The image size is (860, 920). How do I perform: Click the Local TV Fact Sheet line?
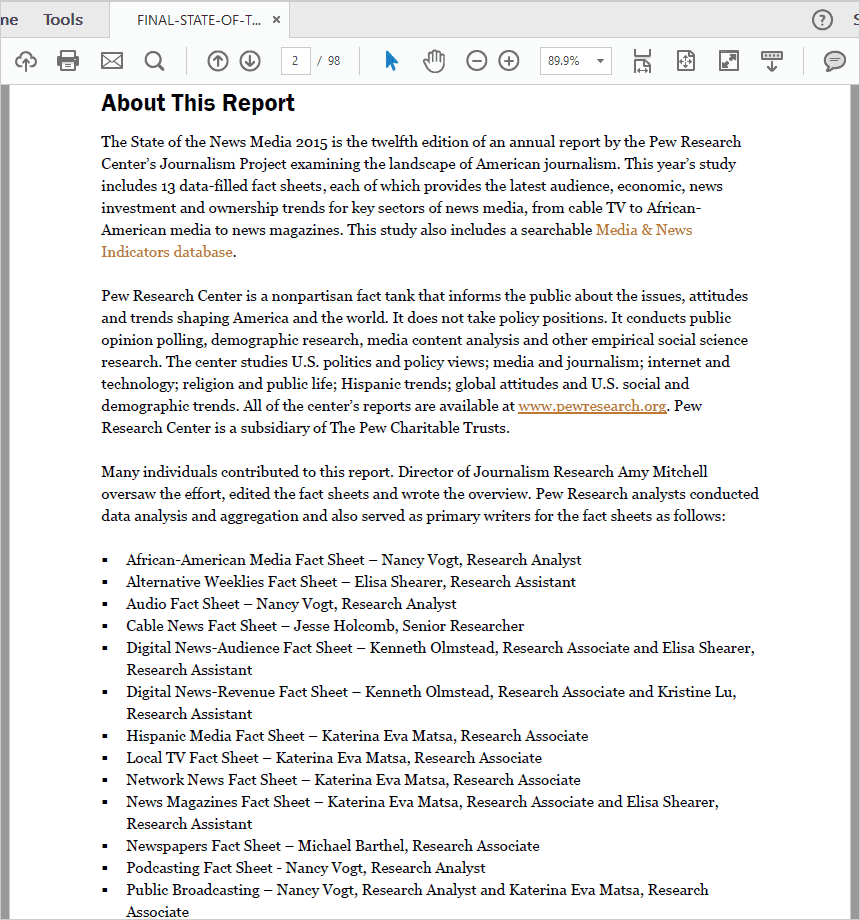[x=334, y=758]
